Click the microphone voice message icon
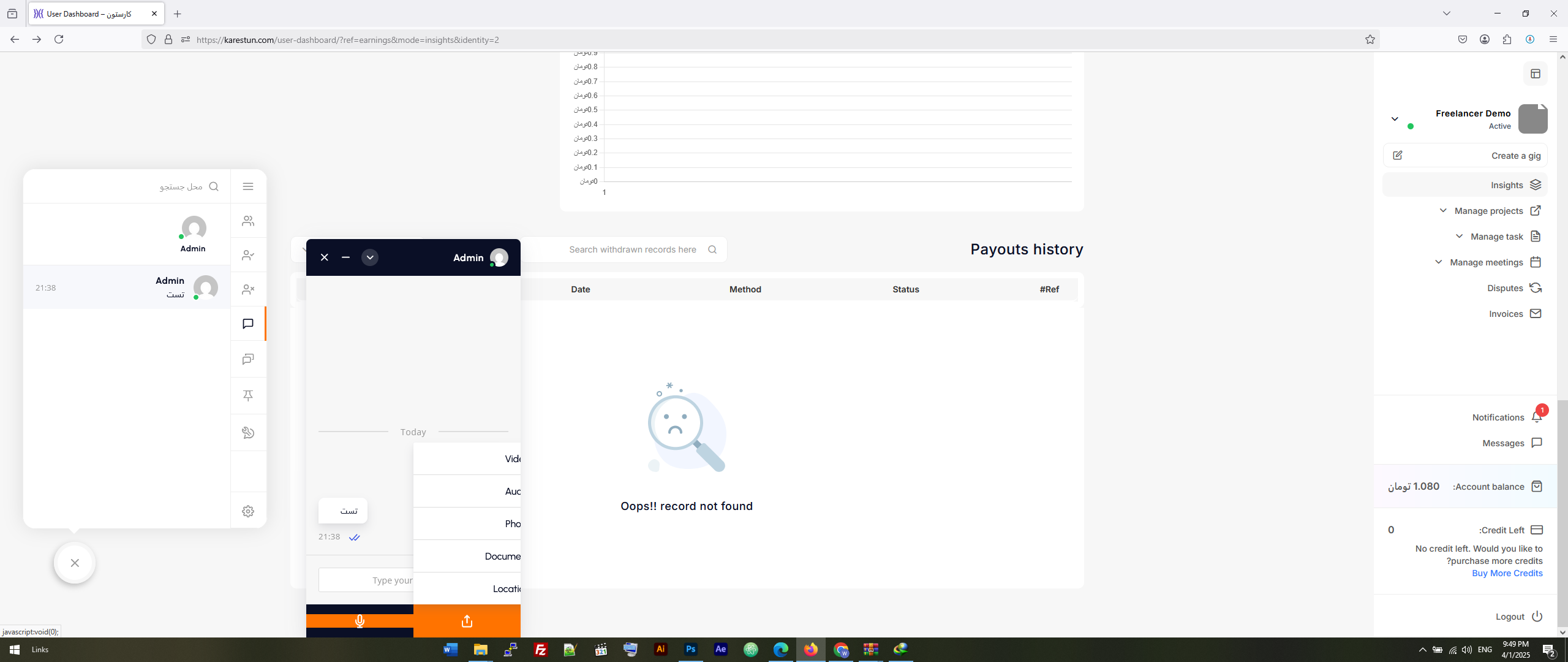 pyautogui.click(x=360, y=621)
